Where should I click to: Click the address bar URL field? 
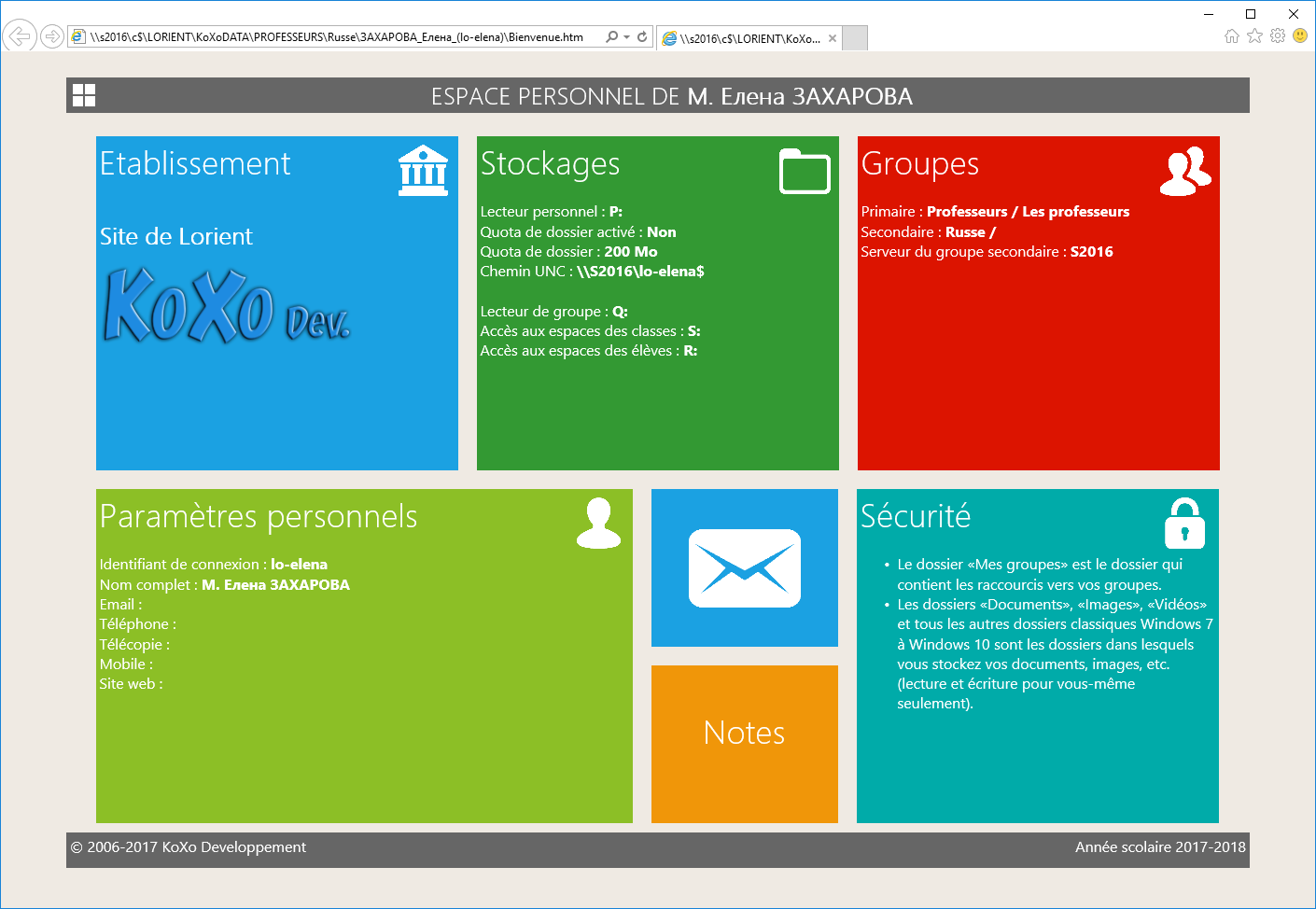point(336,37)
